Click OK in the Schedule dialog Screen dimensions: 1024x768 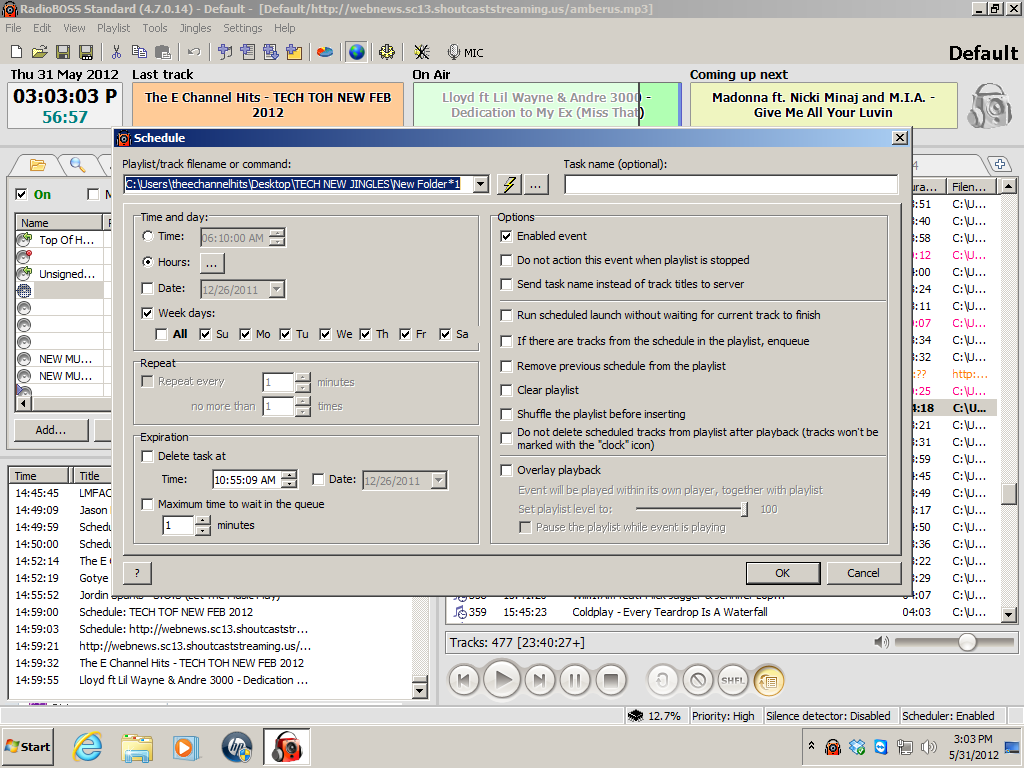coord(782,573)
